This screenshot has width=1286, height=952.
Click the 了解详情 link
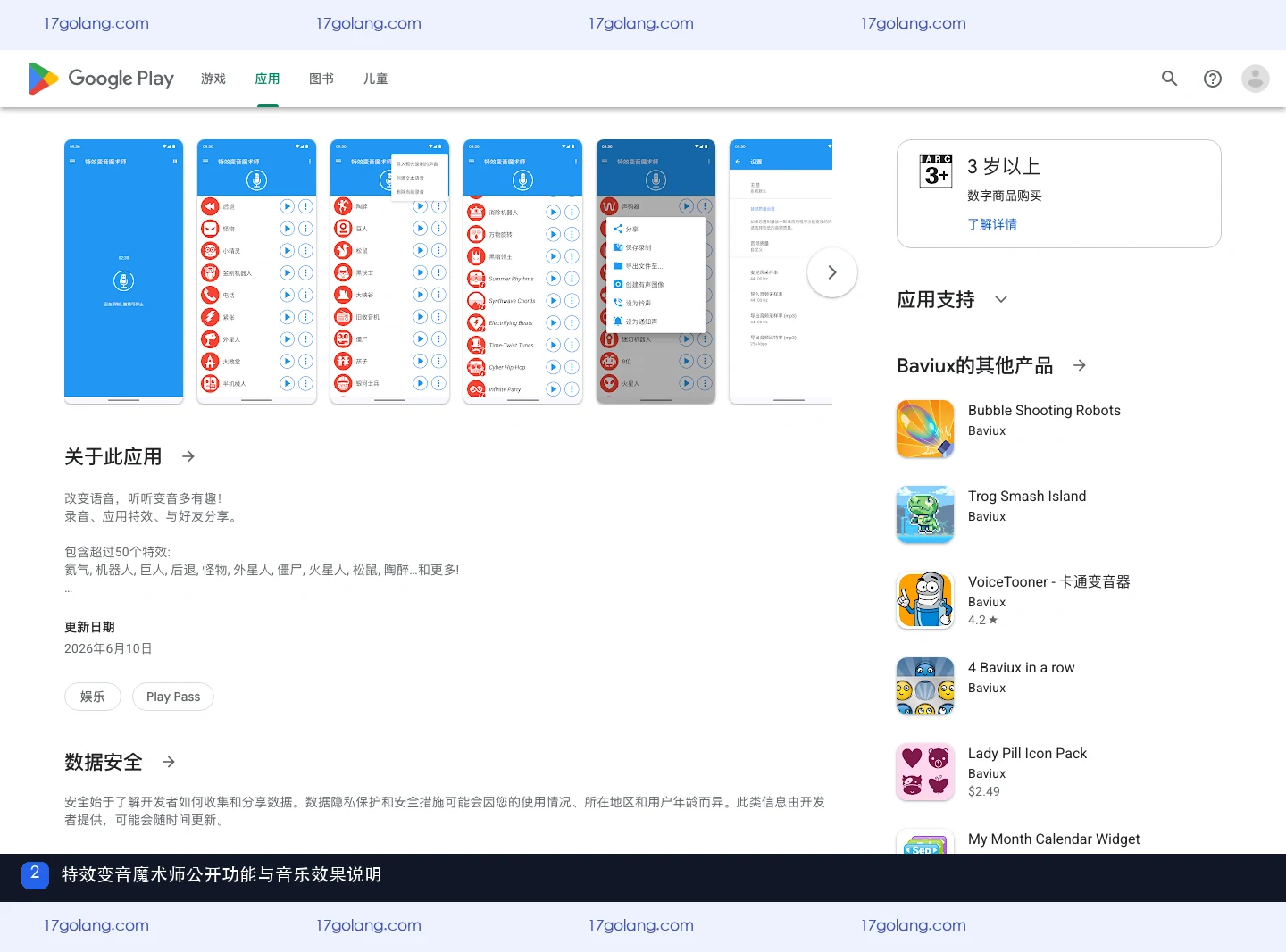(x=992, y=224)
